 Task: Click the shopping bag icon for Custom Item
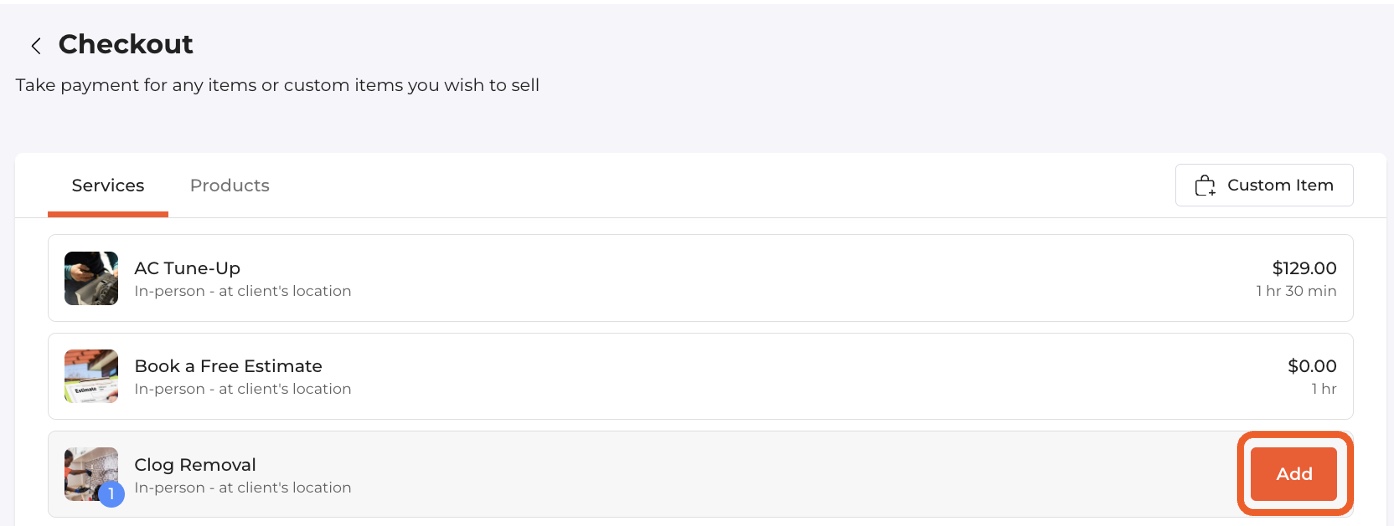[1206, 186]
